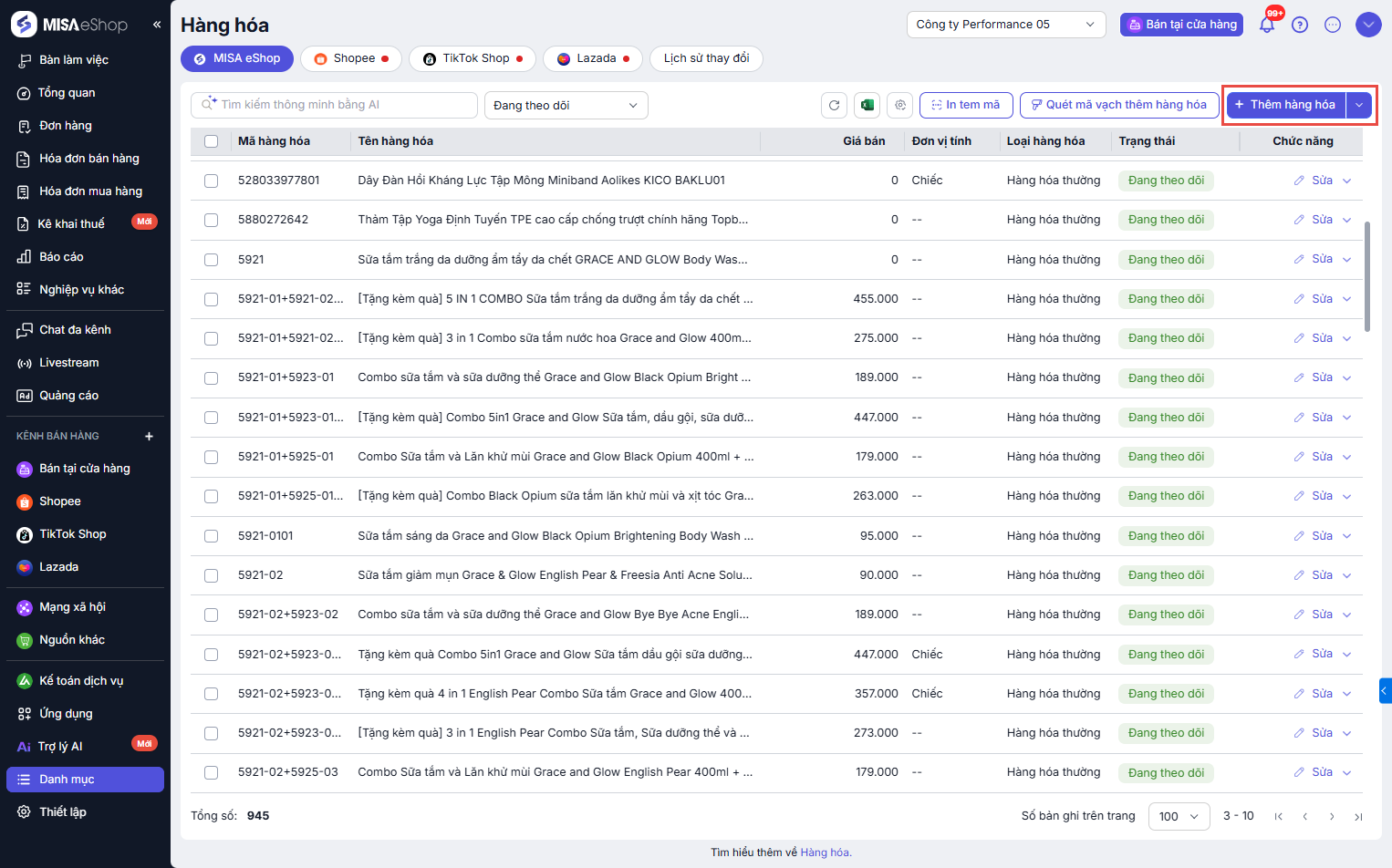Expand actions chevron for item 5921-02
Image resolution: width=1392 pixels, height=868 pixels.
pyautogui.click(x=1347, y=575)
